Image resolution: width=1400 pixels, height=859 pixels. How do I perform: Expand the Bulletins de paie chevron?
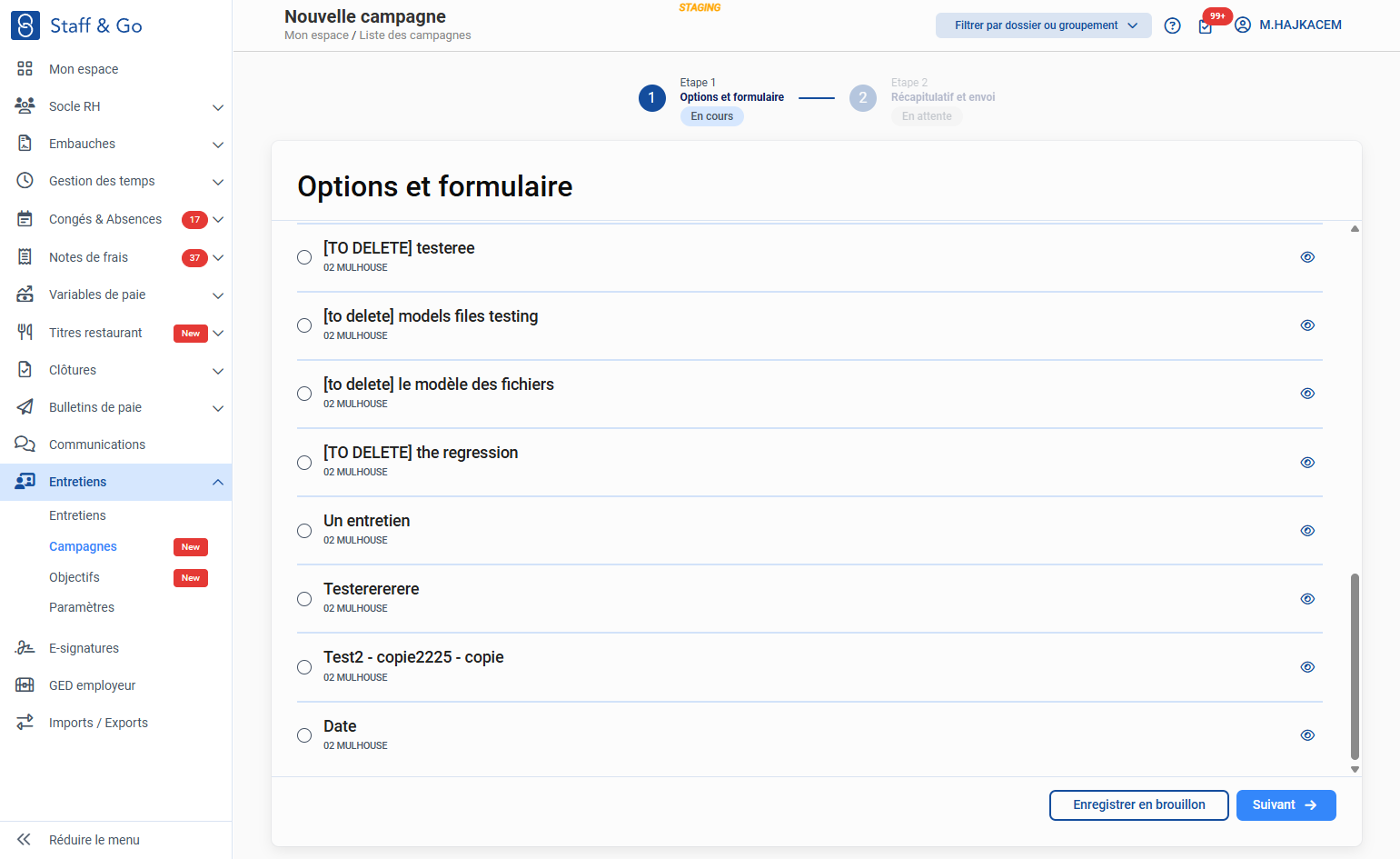pos(218,408)
